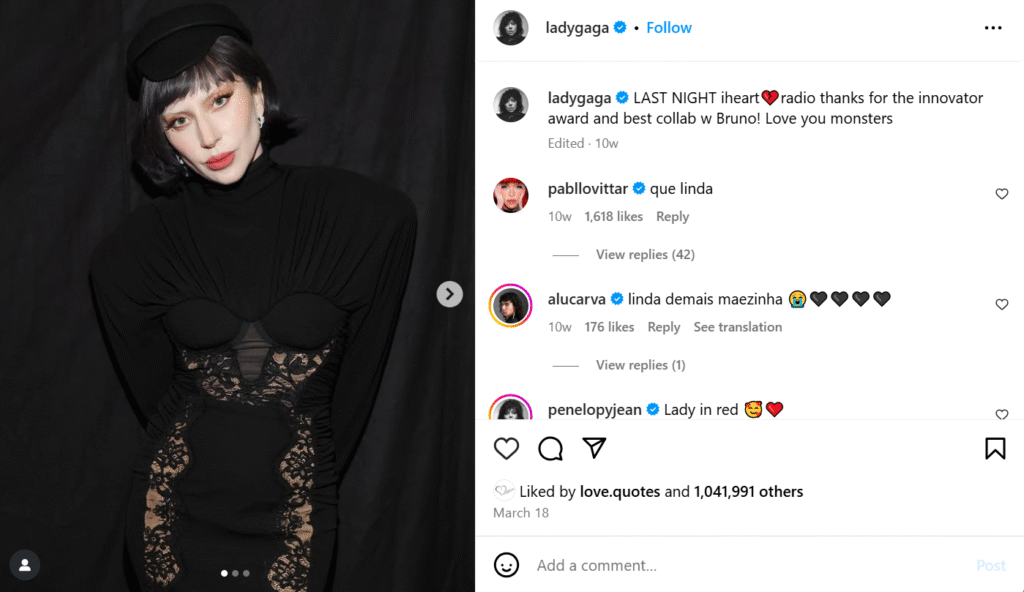Open the comment bubble icon

pos(551,448)
